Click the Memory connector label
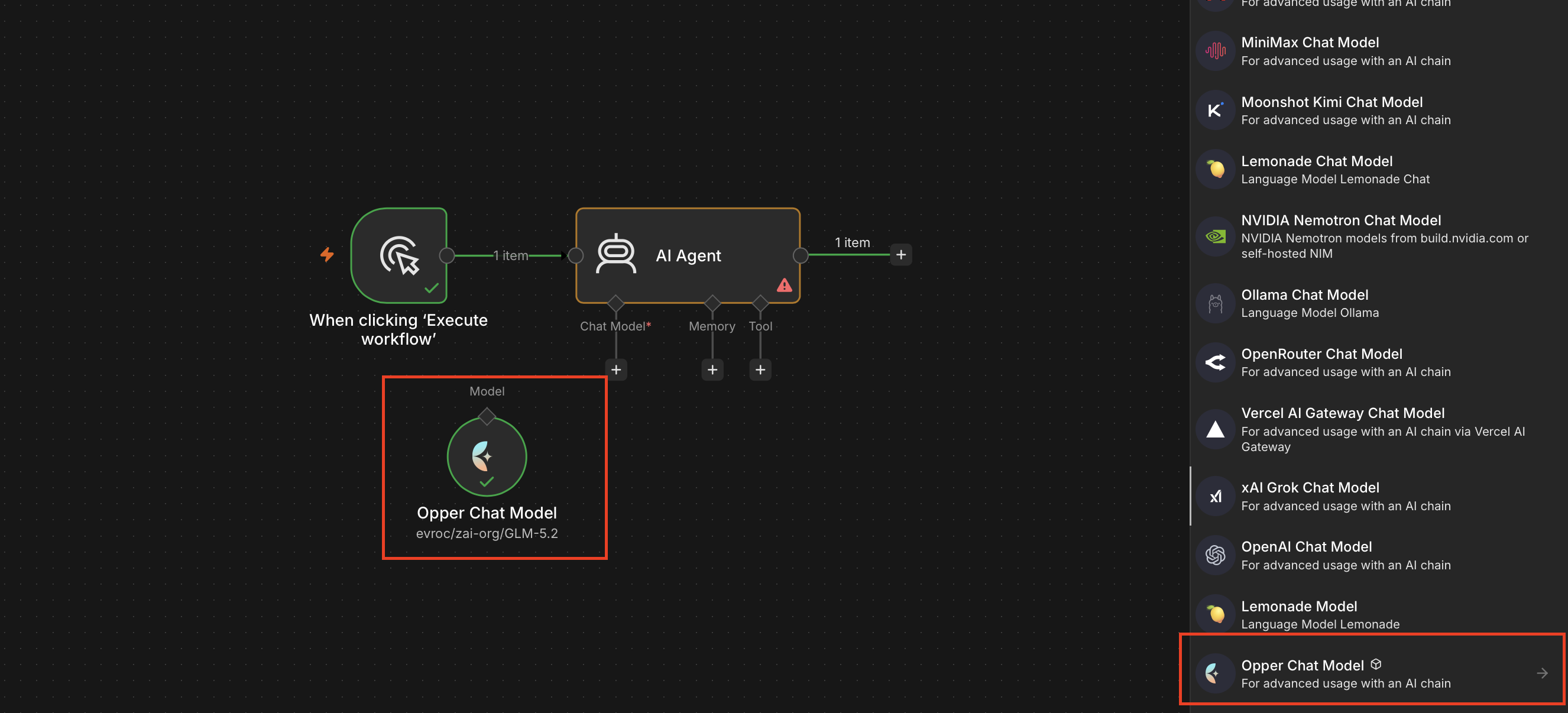 point(711,326)
